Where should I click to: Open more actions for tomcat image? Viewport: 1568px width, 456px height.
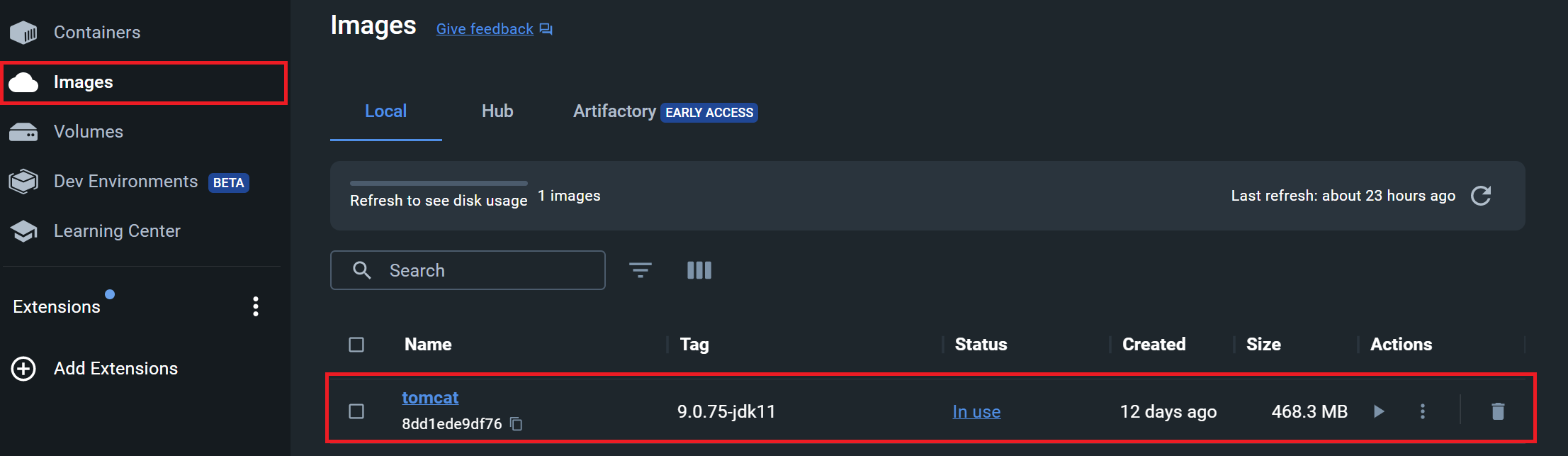(1423, 411)
